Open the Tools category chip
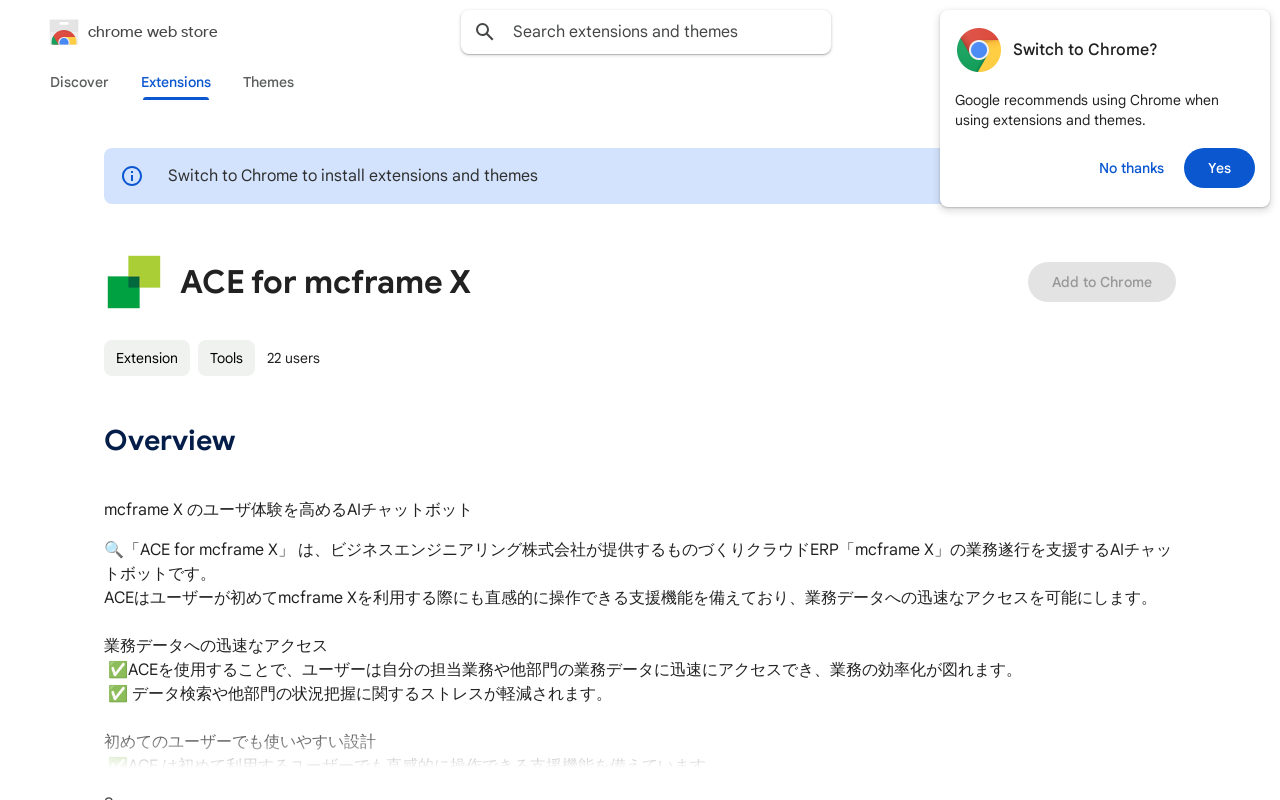This screenshot has width=1280, height=800. (x=226, y=358)
